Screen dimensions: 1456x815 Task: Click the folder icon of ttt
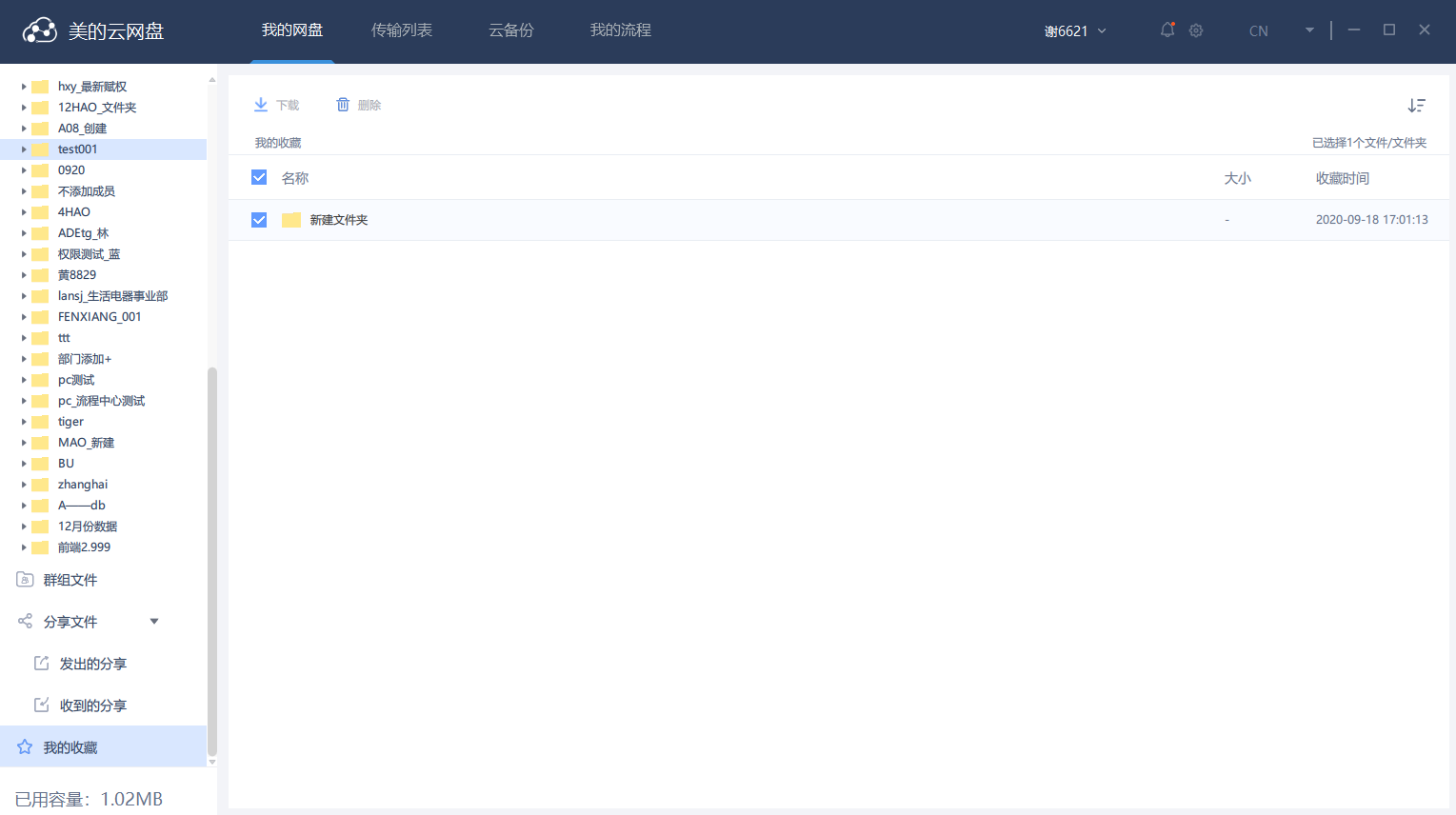(40, 338)
